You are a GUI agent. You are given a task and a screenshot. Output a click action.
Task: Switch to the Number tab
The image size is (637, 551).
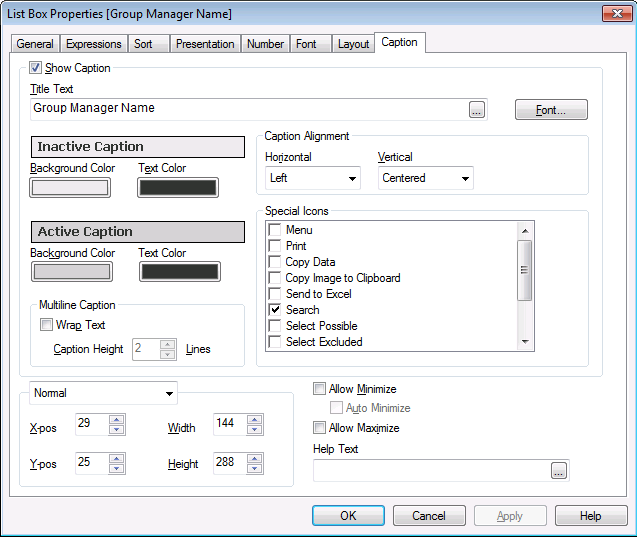click(x=265, y=44)
